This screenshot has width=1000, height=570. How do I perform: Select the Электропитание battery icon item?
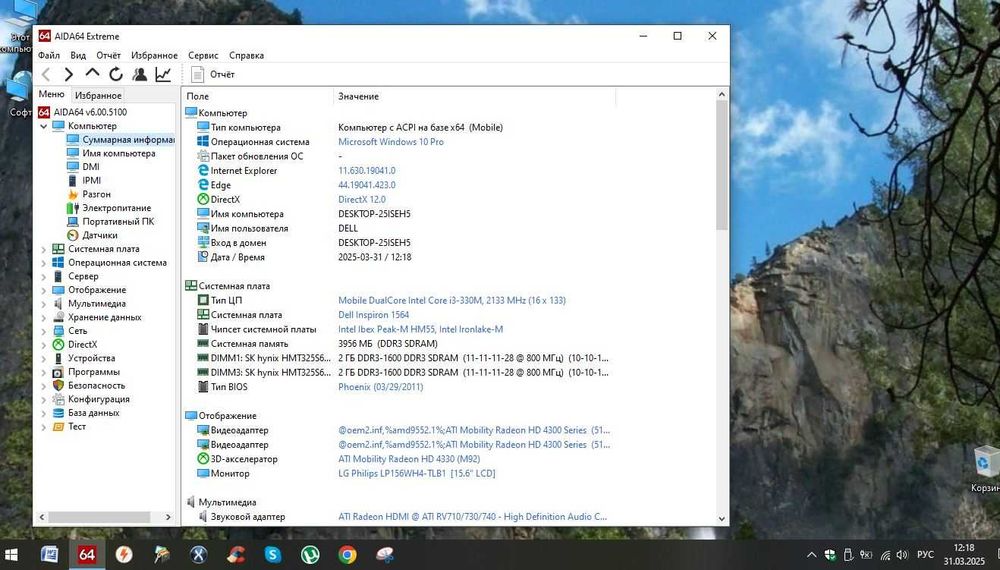click(109, 208)
